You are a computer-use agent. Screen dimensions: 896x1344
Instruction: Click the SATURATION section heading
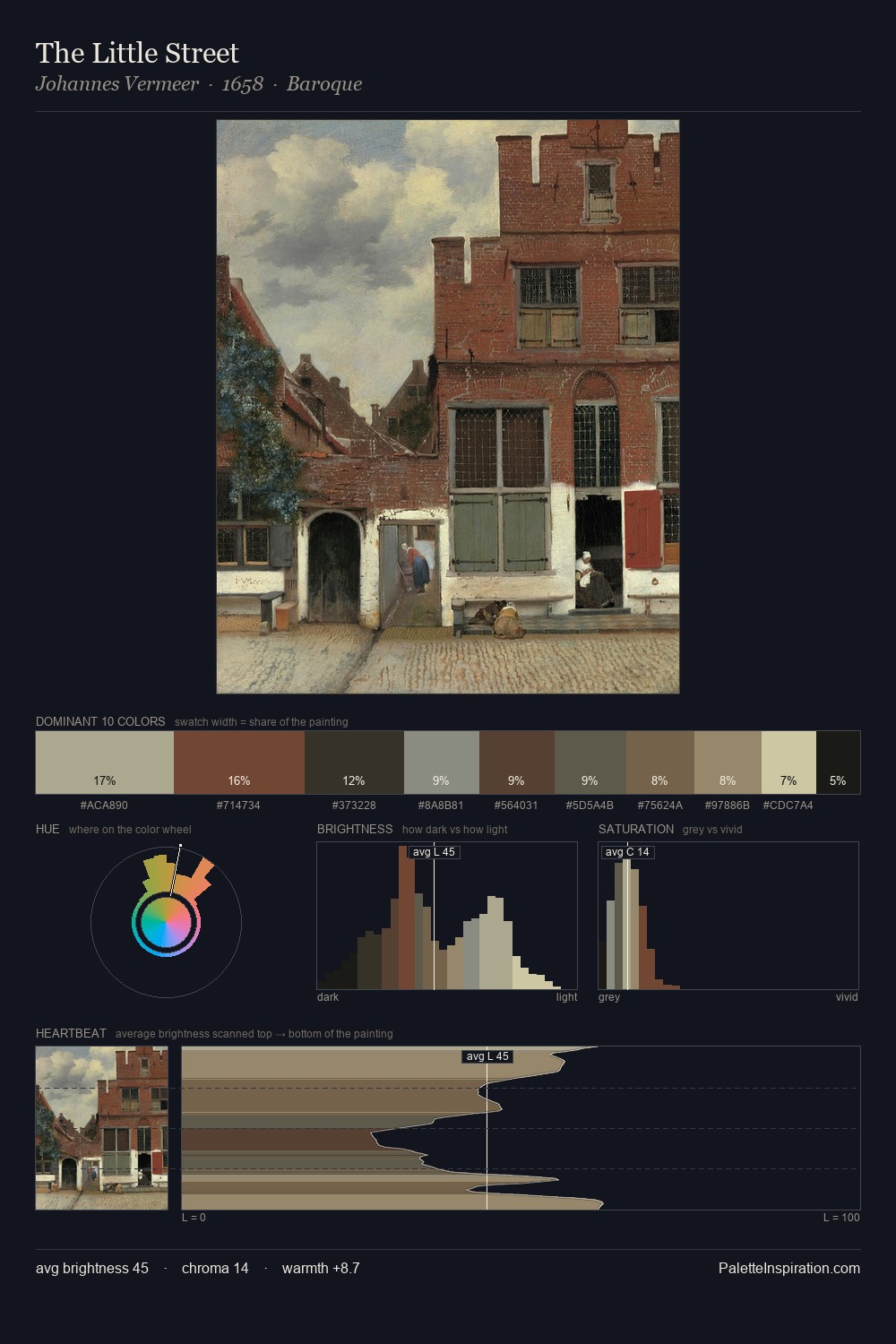(x=636, y=829)
